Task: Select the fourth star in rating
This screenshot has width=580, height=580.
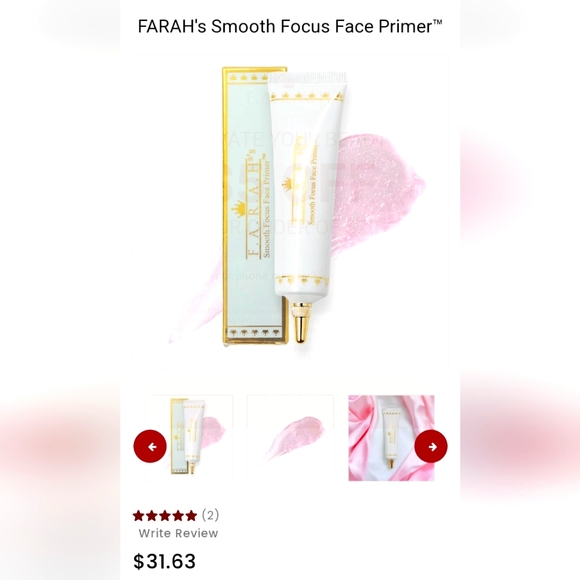Action: (178, 515)
